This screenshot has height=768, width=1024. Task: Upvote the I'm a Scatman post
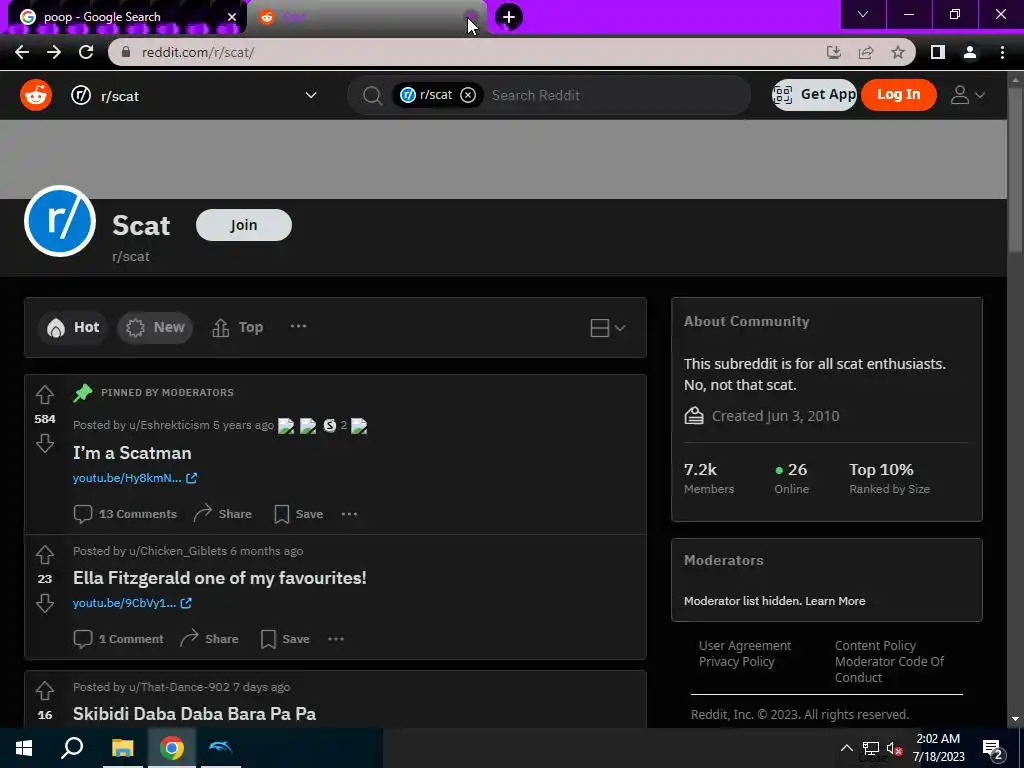(44, 394)
